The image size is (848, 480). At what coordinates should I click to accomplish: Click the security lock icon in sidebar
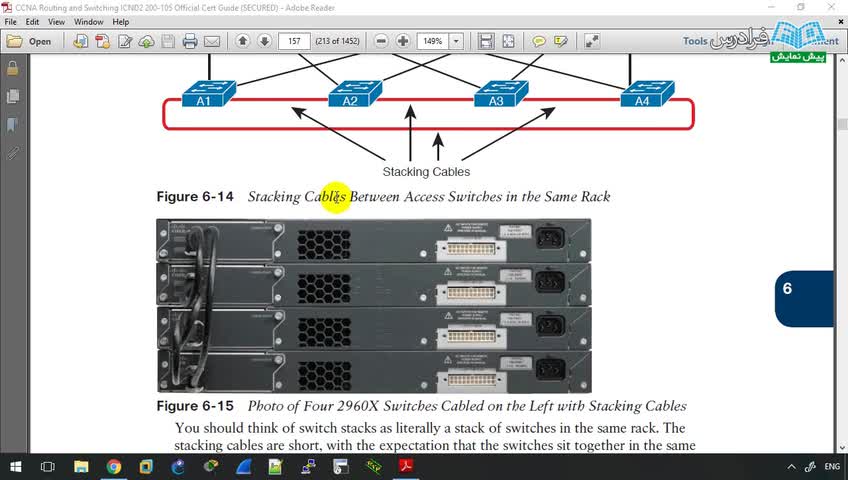[12, 69]
